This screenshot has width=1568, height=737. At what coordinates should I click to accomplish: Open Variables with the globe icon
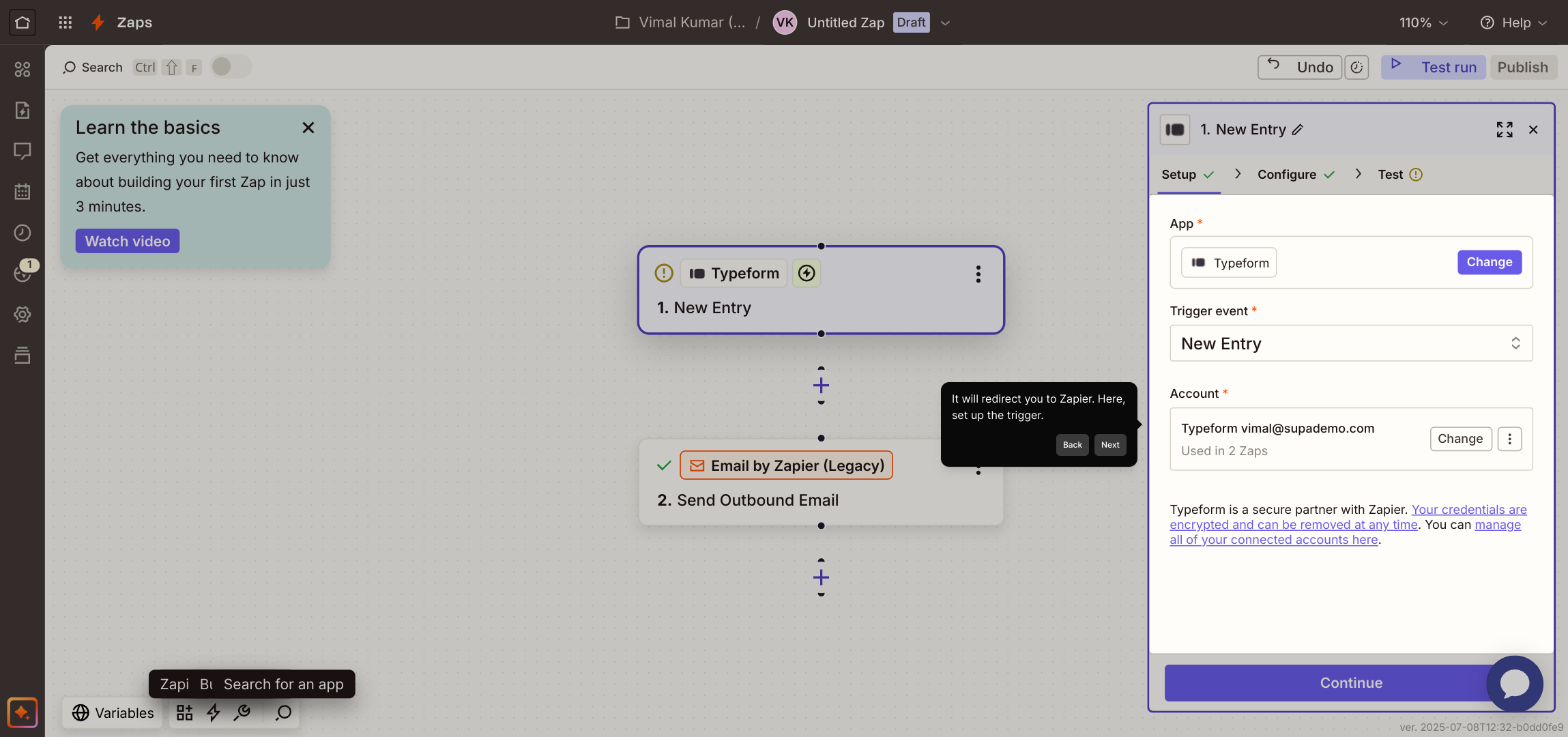point(113,713)
